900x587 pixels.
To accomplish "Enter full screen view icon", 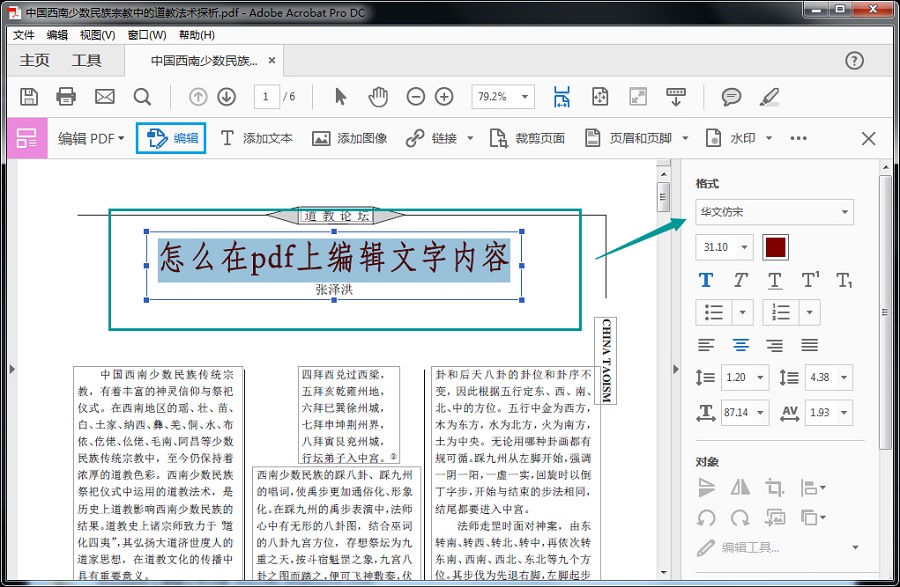I will coord(638,96).
